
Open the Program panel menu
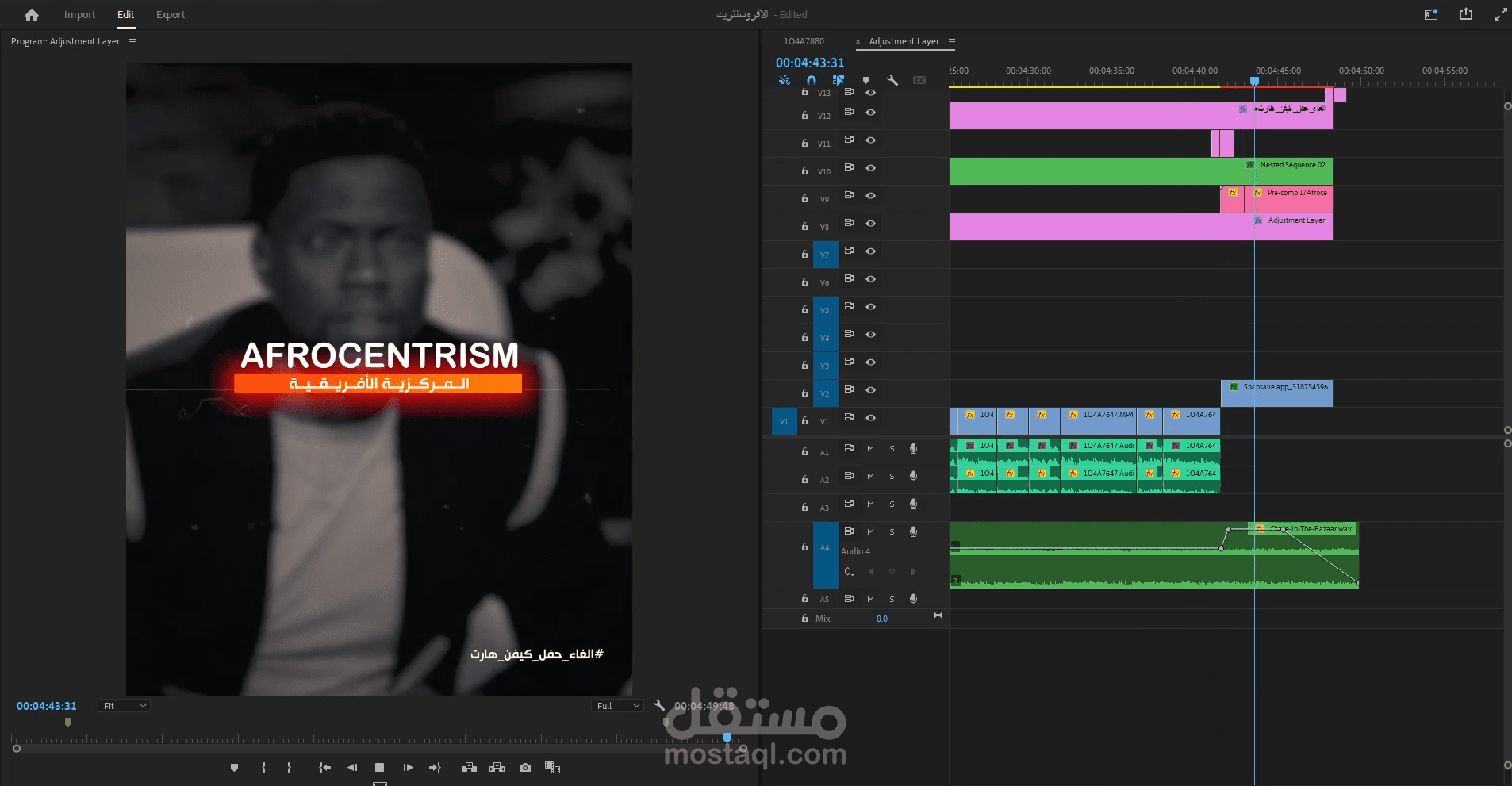133,41
